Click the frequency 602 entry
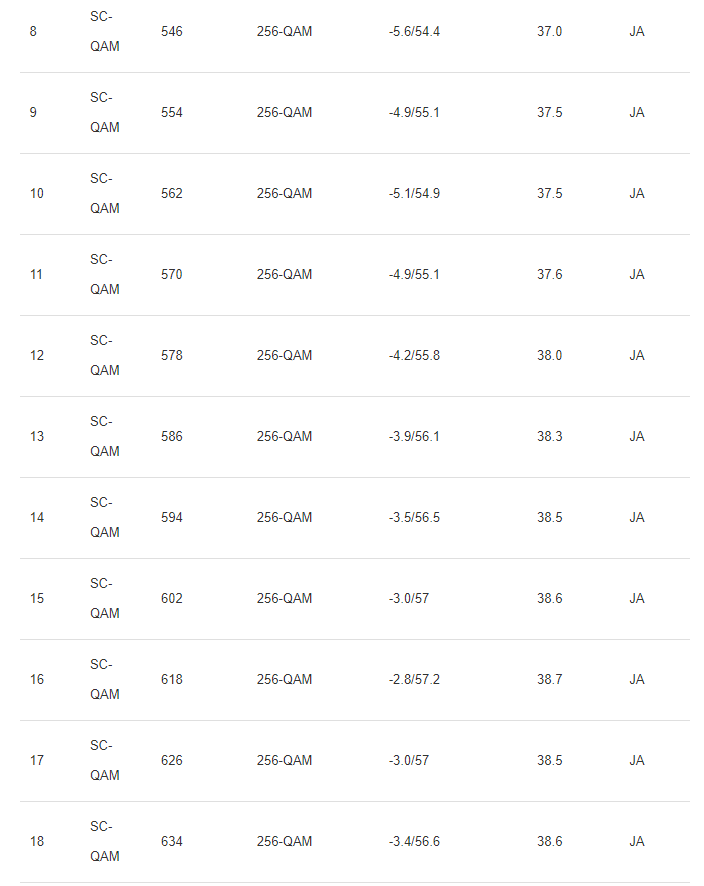 tap(172, 599)
